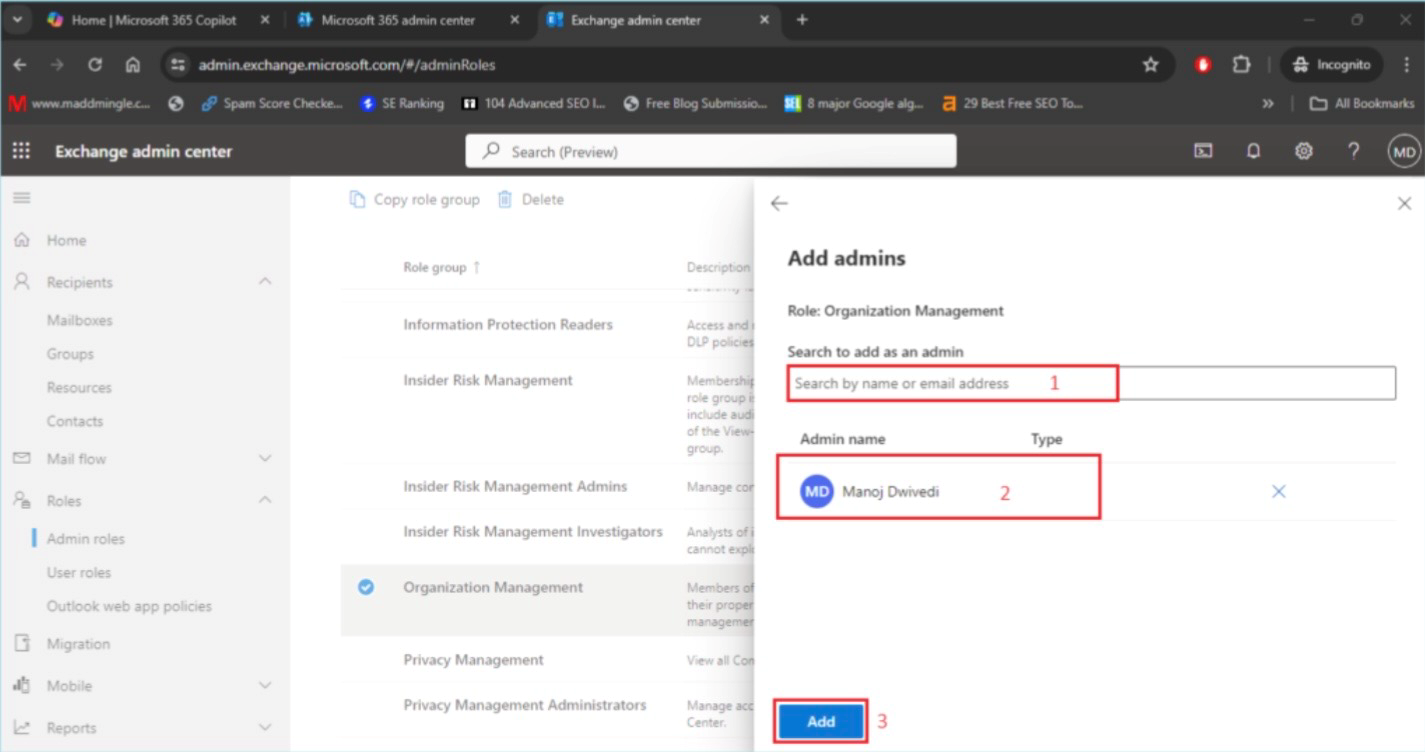This screenshot has width=1425, height=752.
Task: Open the SE Ranking bookmark
Action: [402, 103]
